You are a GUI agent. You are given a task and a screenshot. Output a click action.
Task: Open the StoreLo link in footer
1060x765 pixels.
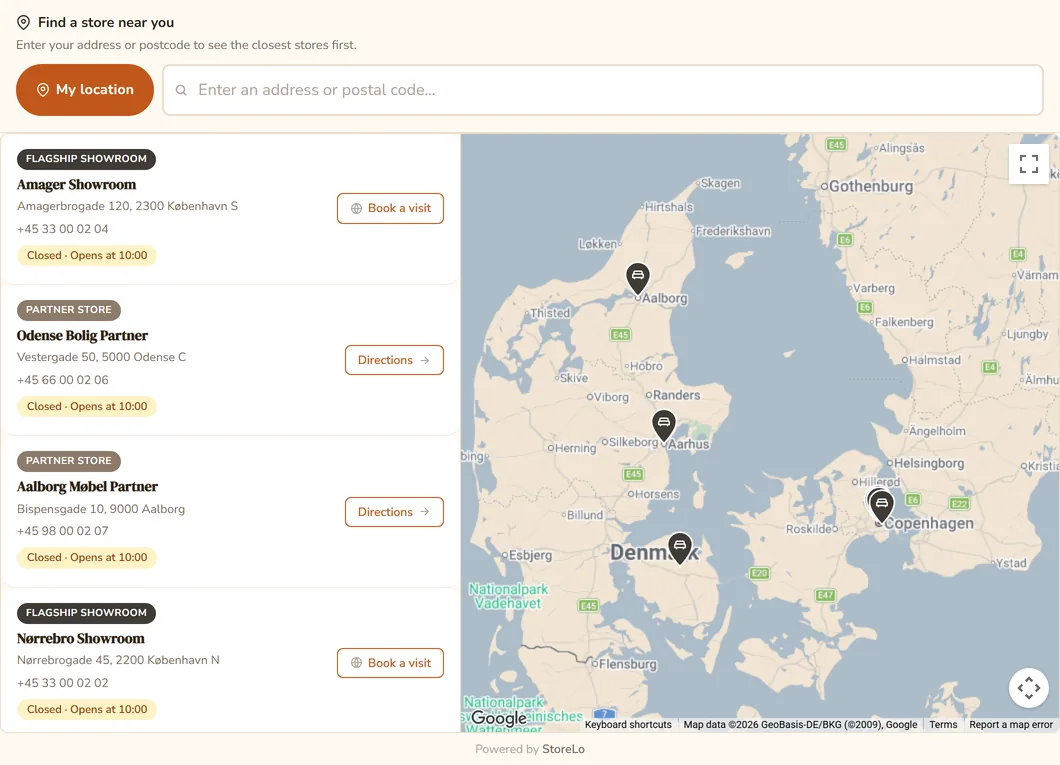click(x=563, y=749)
